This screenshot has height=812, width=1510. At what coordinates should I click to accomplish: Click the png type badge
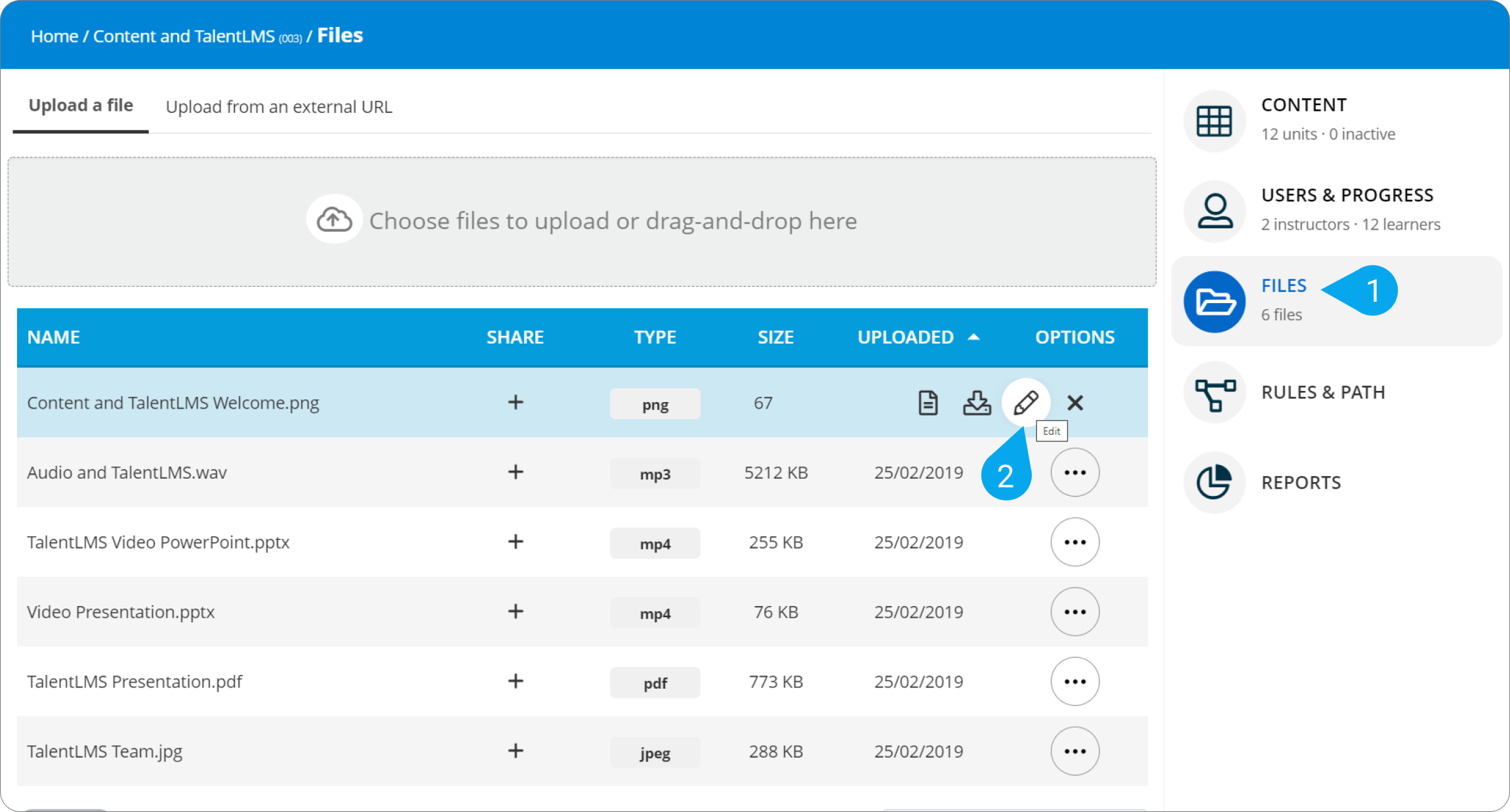tap(655, 404)
